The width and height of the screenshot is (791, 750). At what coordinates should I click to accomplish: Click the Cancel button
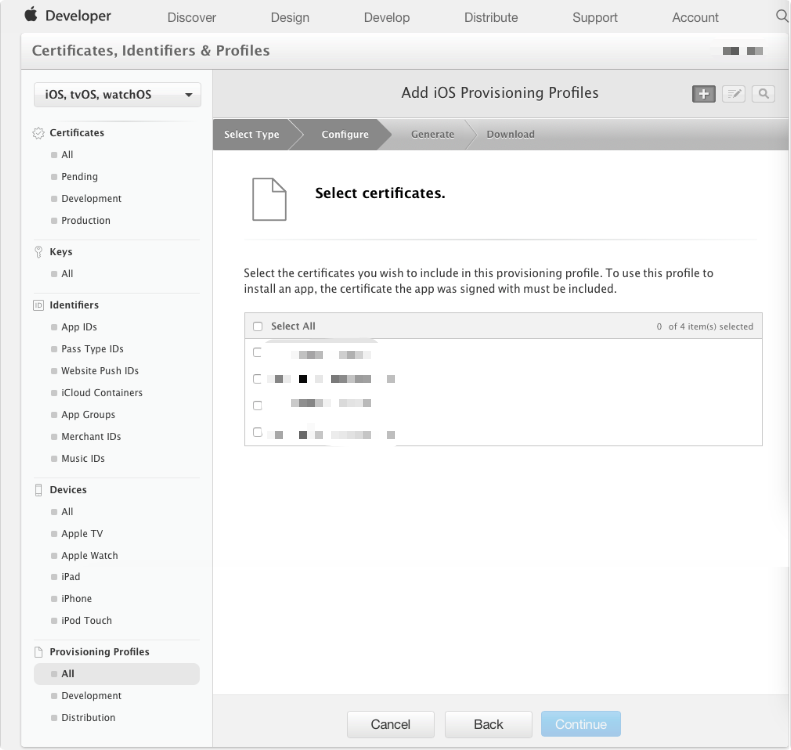[x=391, y=725]
